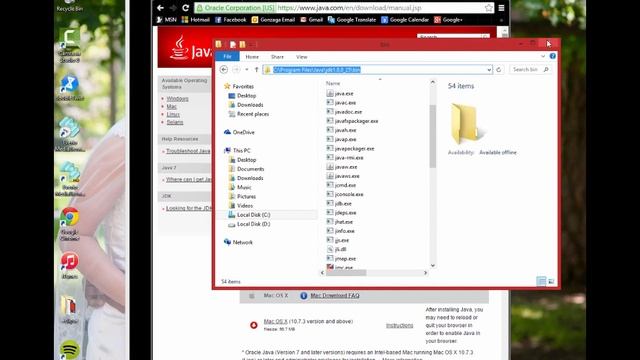Open Explorer help question mark icon

(x=552, y=56)
